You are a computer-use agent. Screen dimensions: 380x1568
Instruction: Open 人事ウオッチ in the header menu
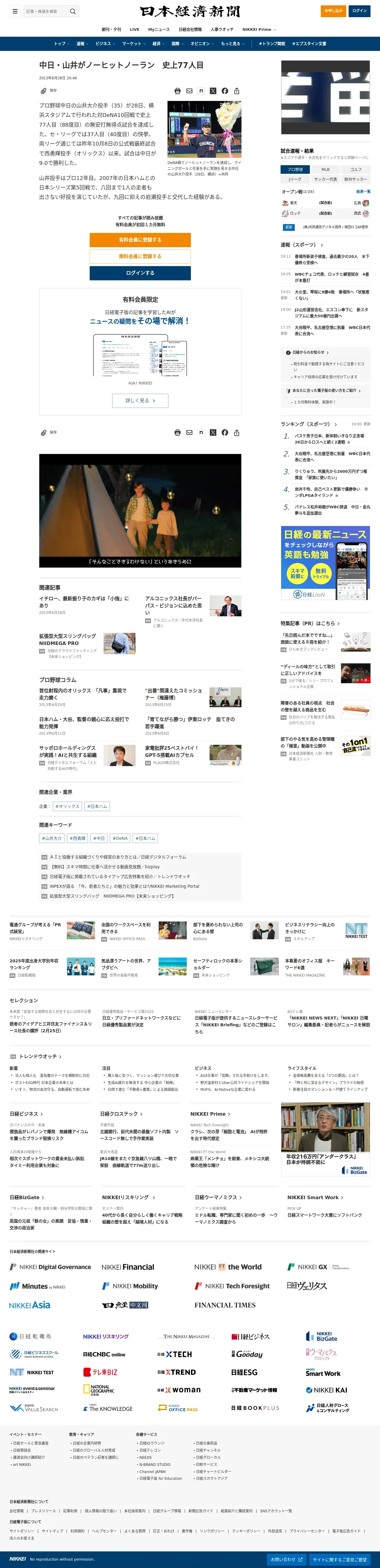point(222,29)
